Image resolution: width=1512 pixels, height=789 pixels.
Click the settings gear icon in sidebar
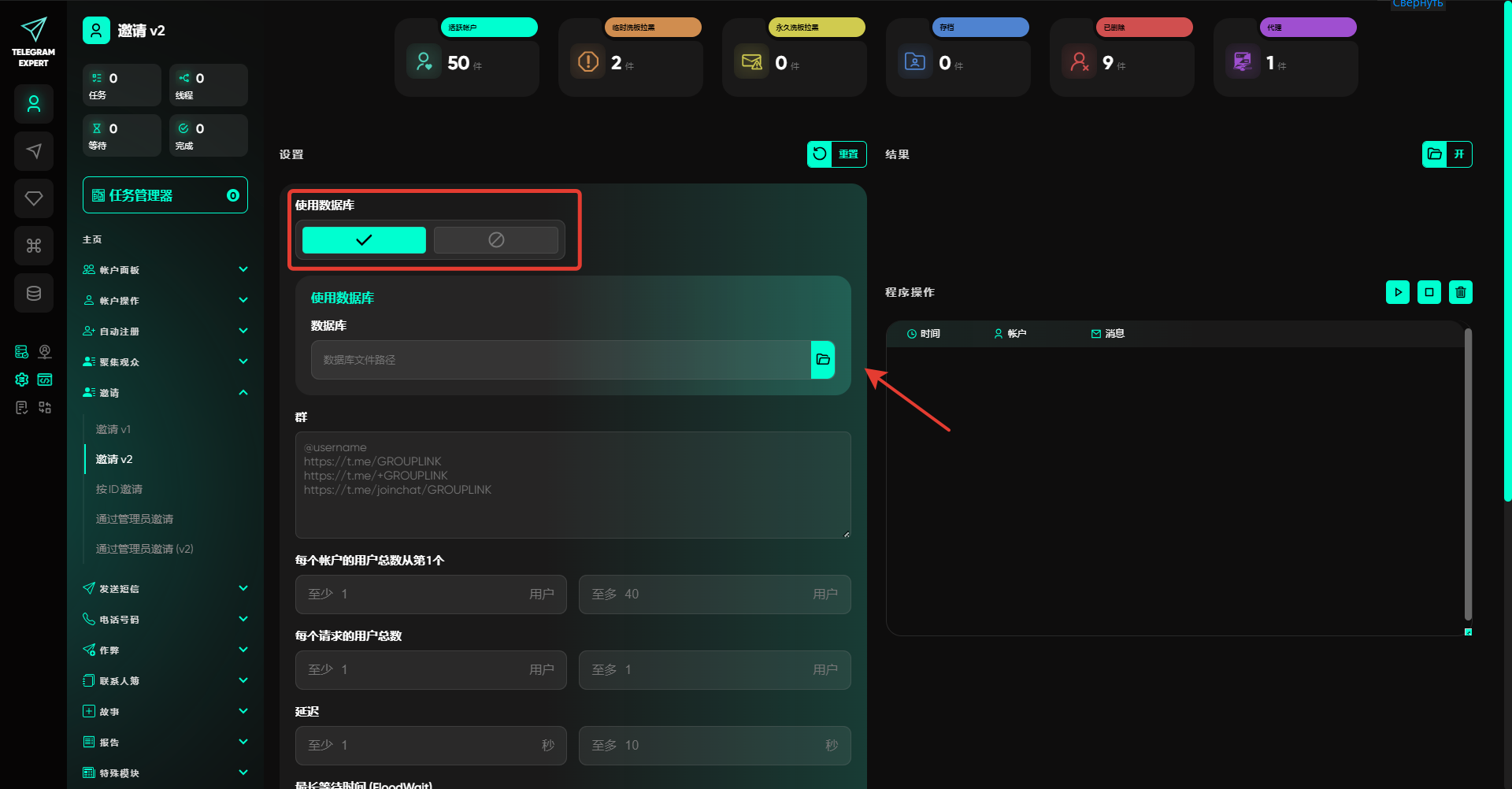tap(22, 380)
